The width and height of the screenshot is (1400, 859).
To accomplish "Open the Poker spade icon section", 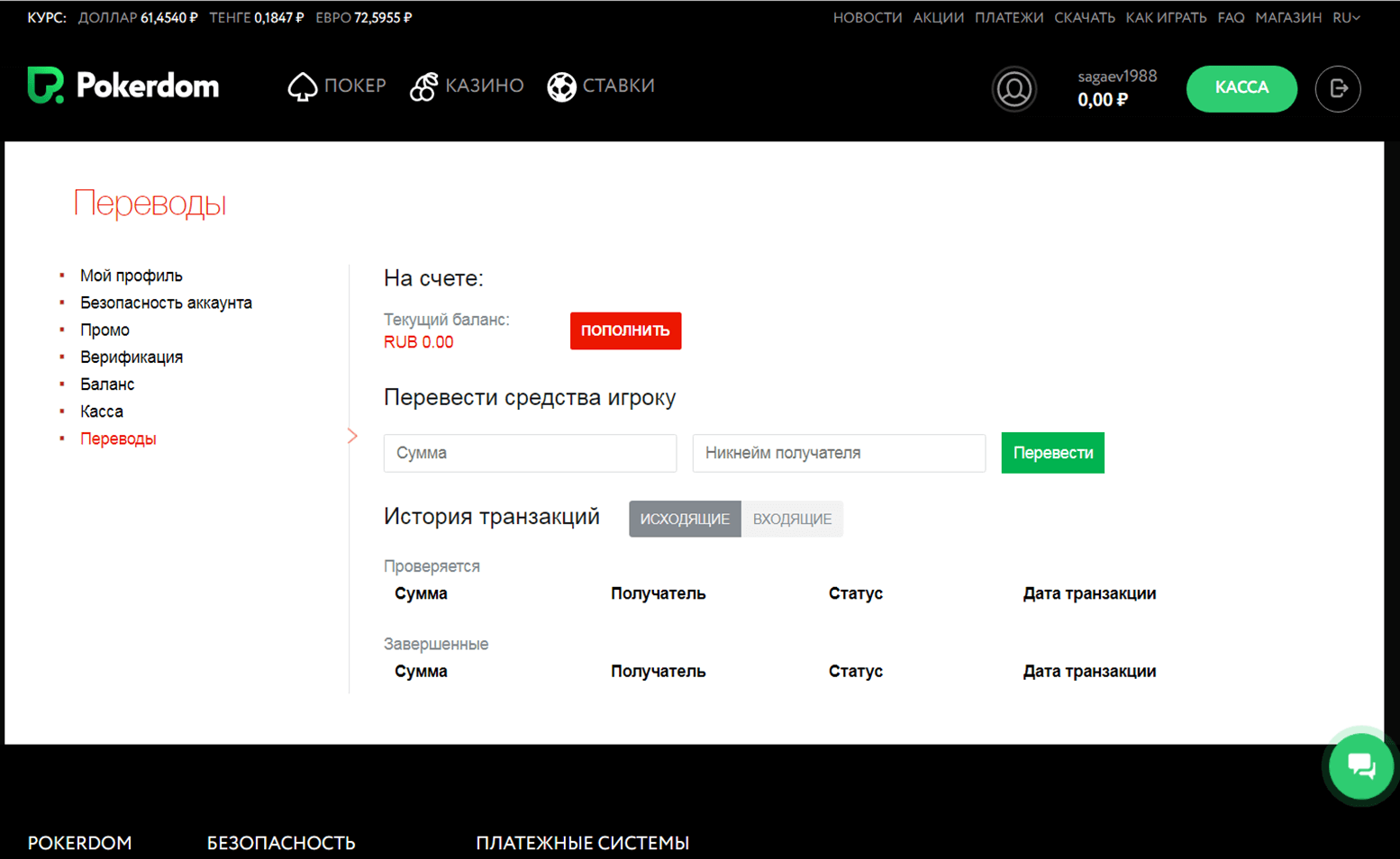I will (302, 86).
